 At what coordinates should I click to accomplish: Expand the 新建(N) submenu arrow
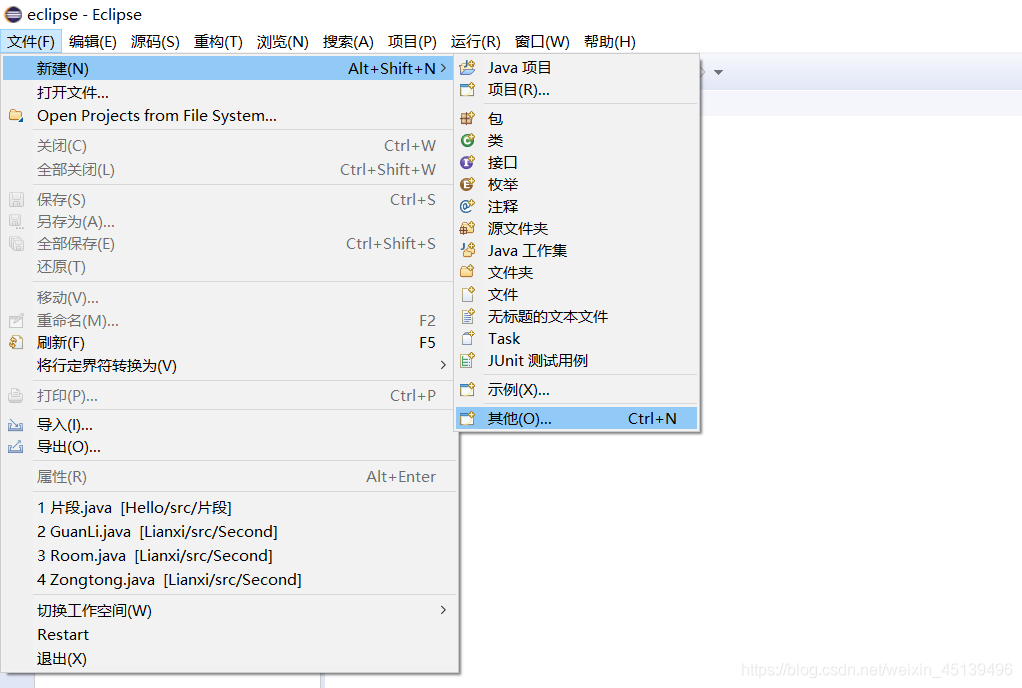[x=443, y=68]
